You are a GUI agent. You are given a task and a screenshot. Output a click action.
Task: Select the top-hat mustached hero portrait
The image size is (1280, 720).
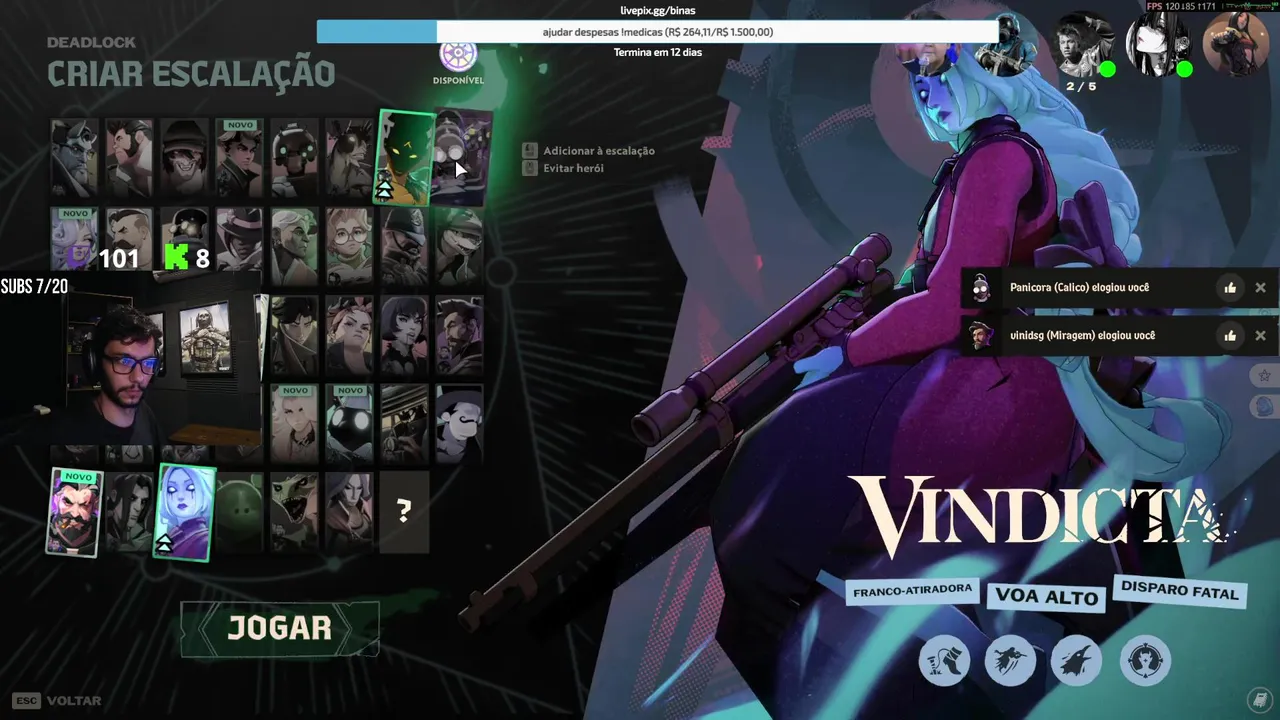click(459, 423)
